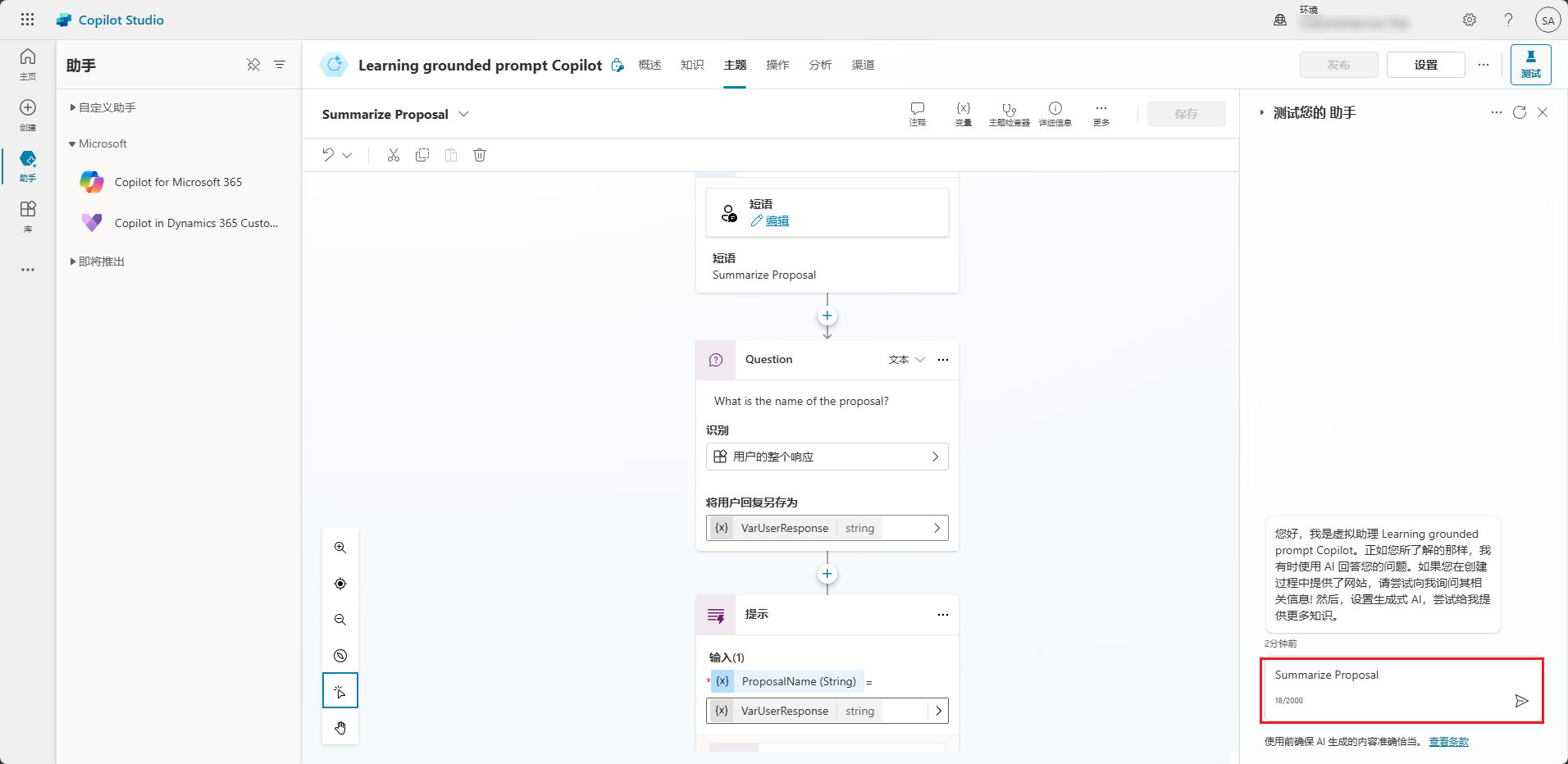Switch to the 渠道 tab
Image resolution: width=1568 pixels, height=764 pixels.
tap(863, 65)
